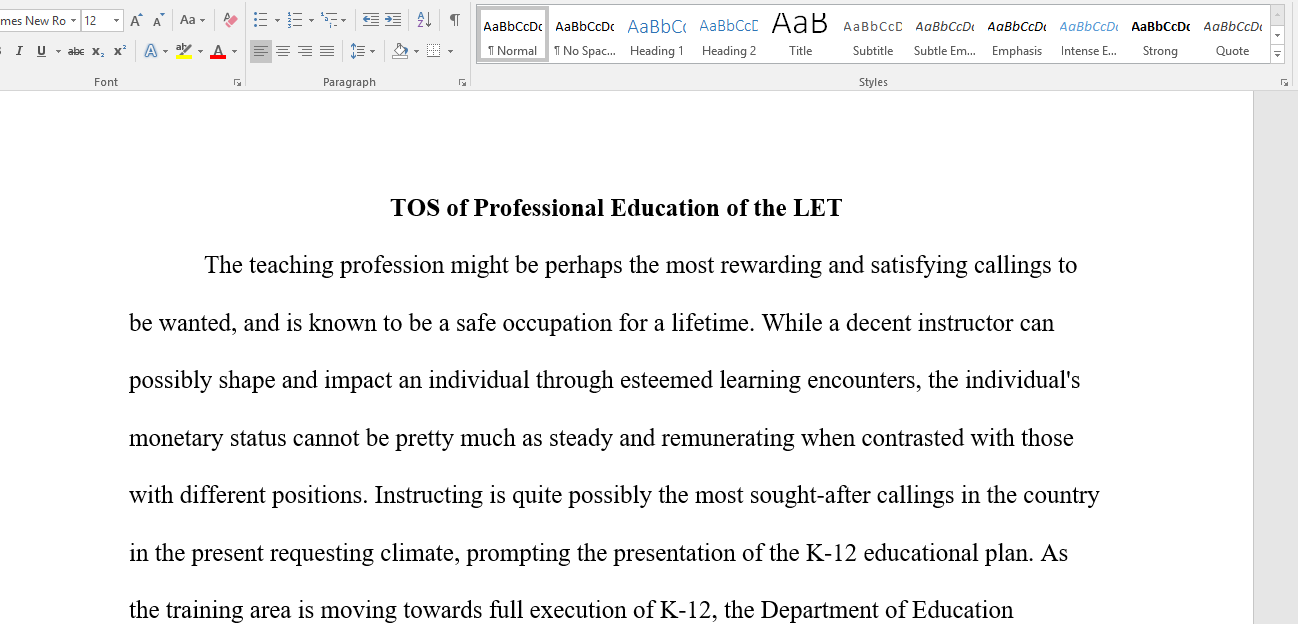The height and width of the screenshot is (624, 1298).
Task: Apply numbered list formatting
Action: click(x=295, y=20)
